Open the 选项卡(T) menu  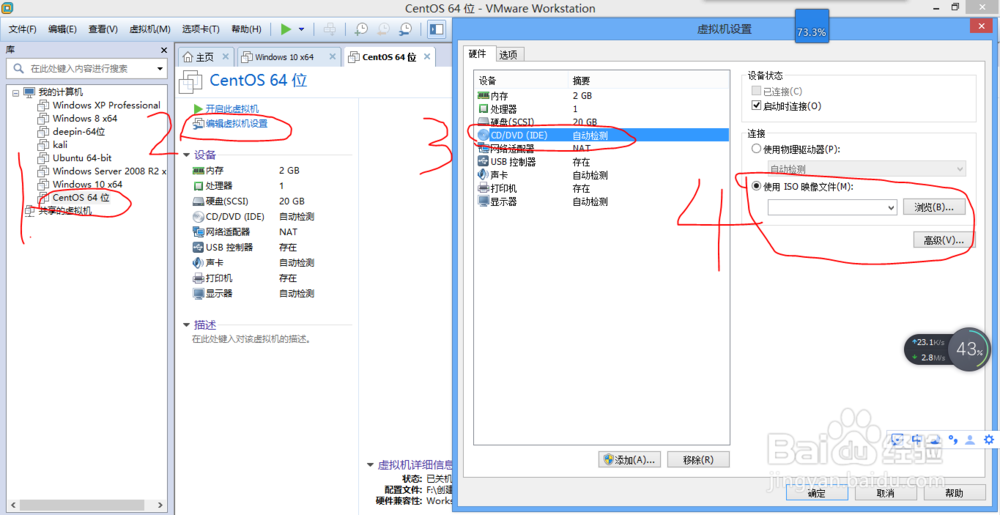(x=201, y=29)
